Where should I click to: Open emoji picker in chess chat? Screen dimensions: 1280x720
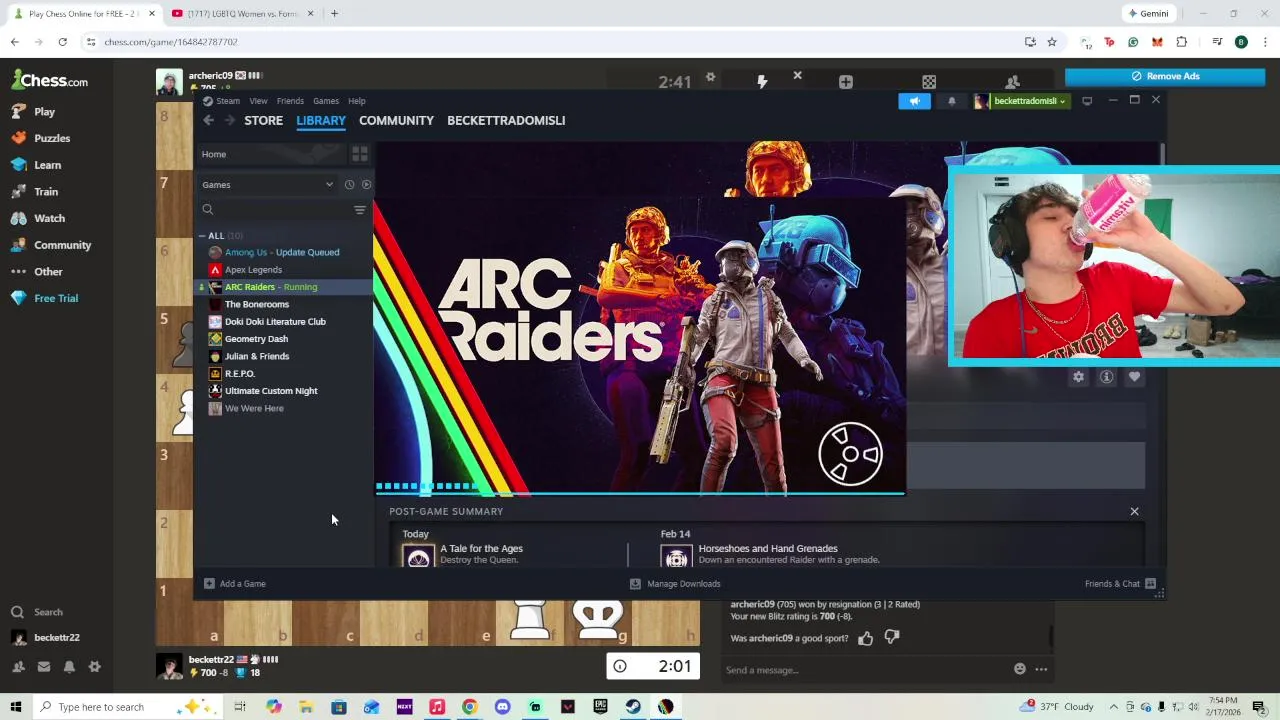coord(1019,669)
